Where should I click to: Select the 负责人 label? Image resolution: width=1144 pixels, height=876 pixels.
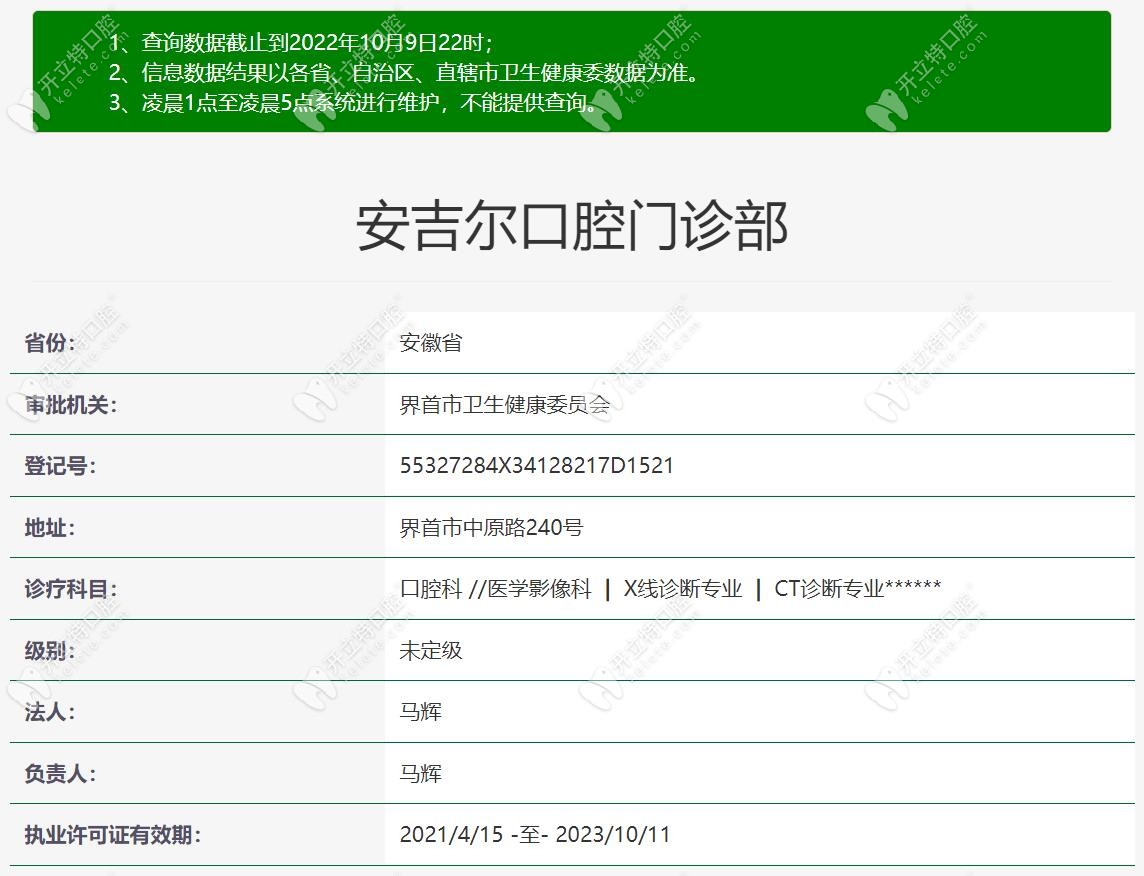click(x=61, y=774)
